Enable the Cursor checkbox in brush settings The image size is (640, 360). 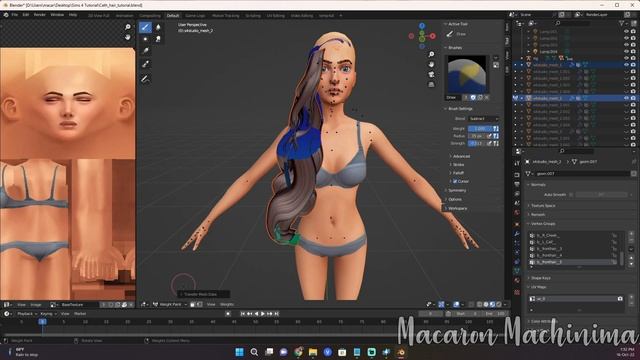tap(455, 181)
